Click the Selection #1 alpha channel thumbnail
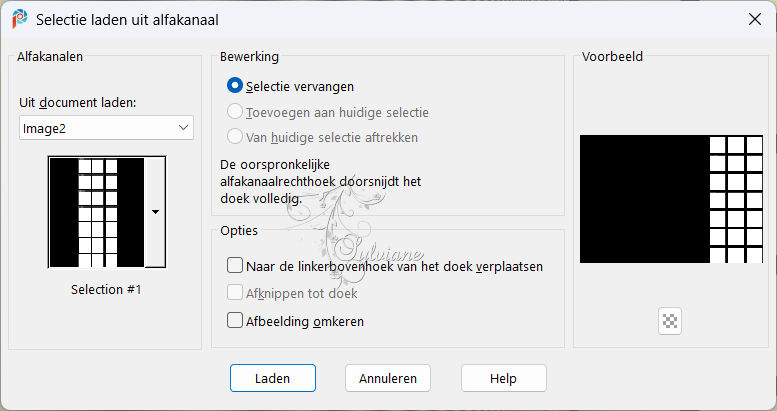The width and height of the screenshot is (777, 411). click(x=97, y=212)
